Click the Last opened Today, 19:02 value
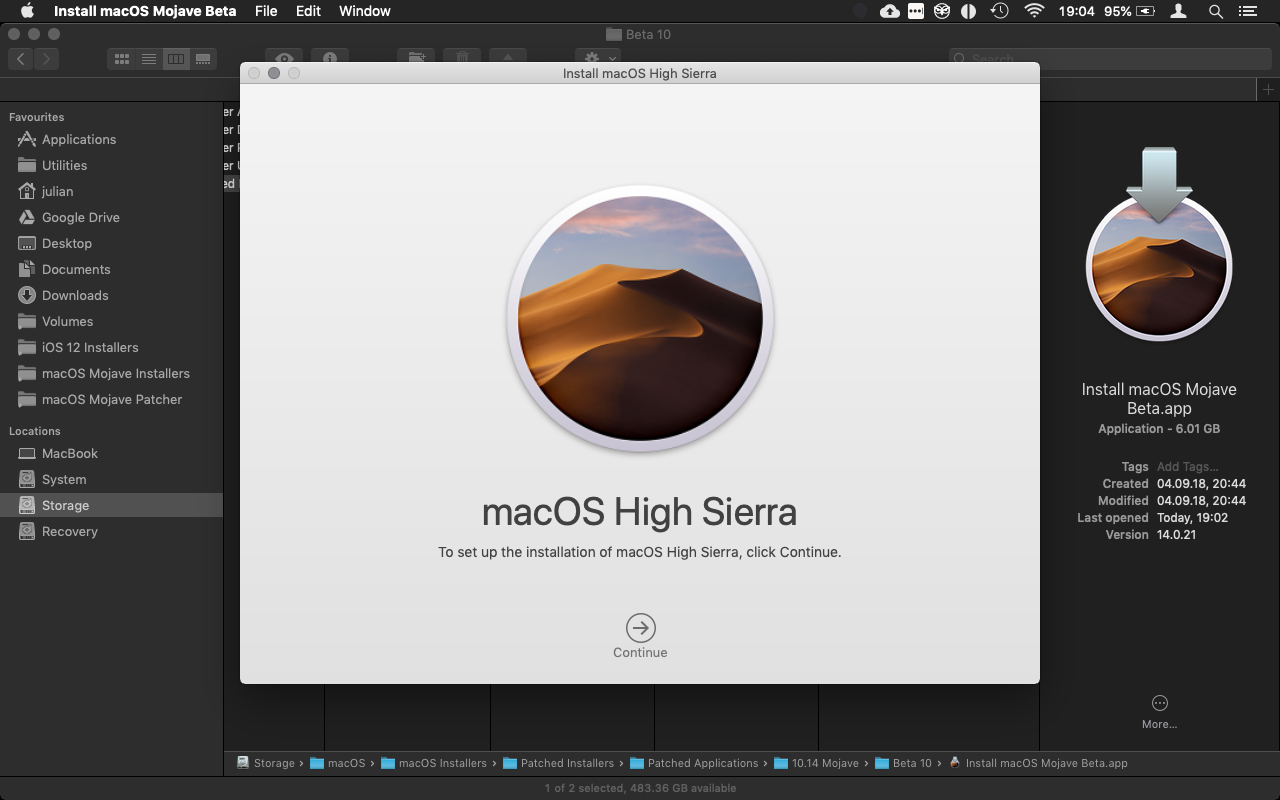The width and height of the screenshot is (1280, 800). click(x=1192, y=518)
